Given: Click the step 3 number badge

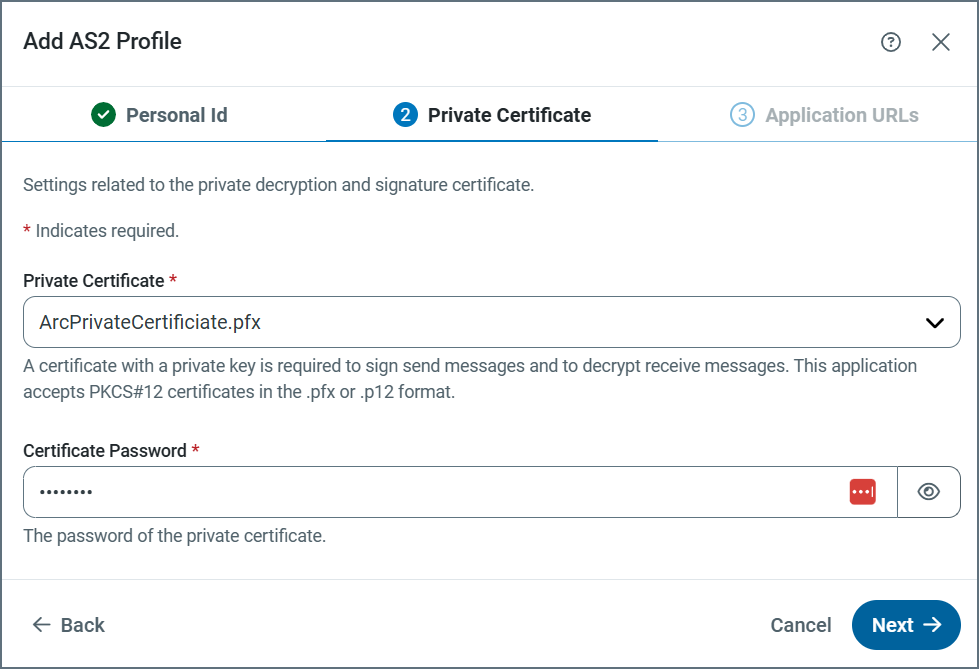Looking at the screenshot, I should coord(741,115).
